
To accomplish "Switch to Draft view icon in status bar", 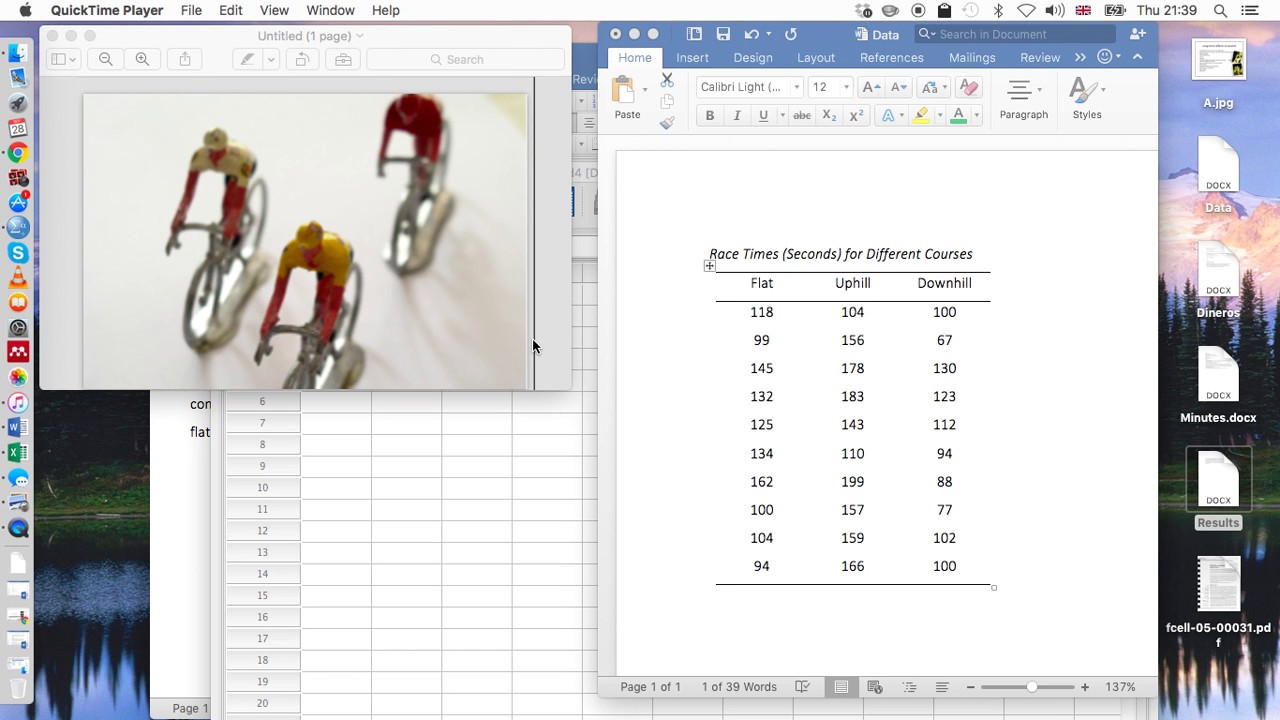I will (x=942, y=687).
